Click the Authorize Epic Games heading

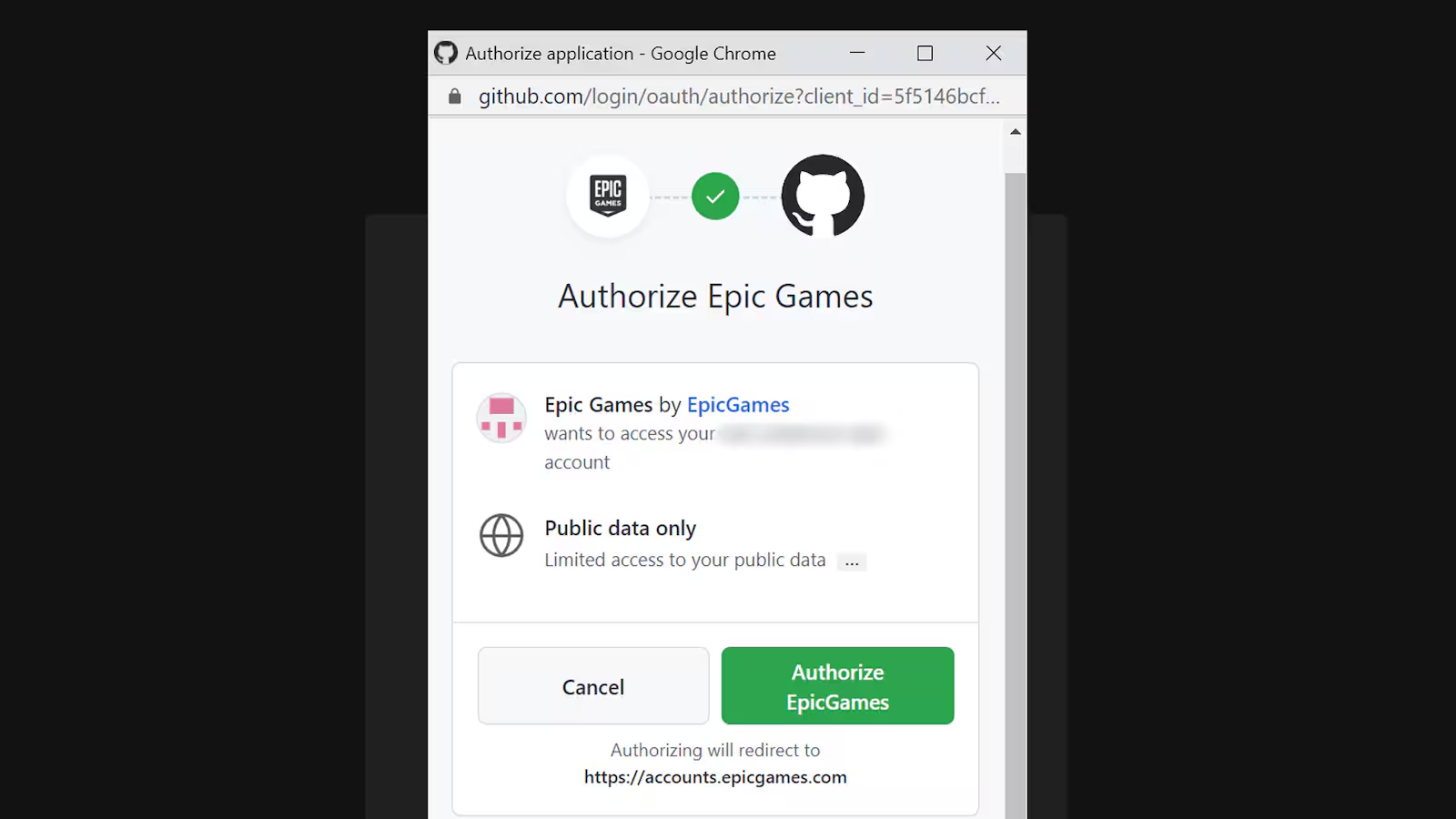click(715, 297)
